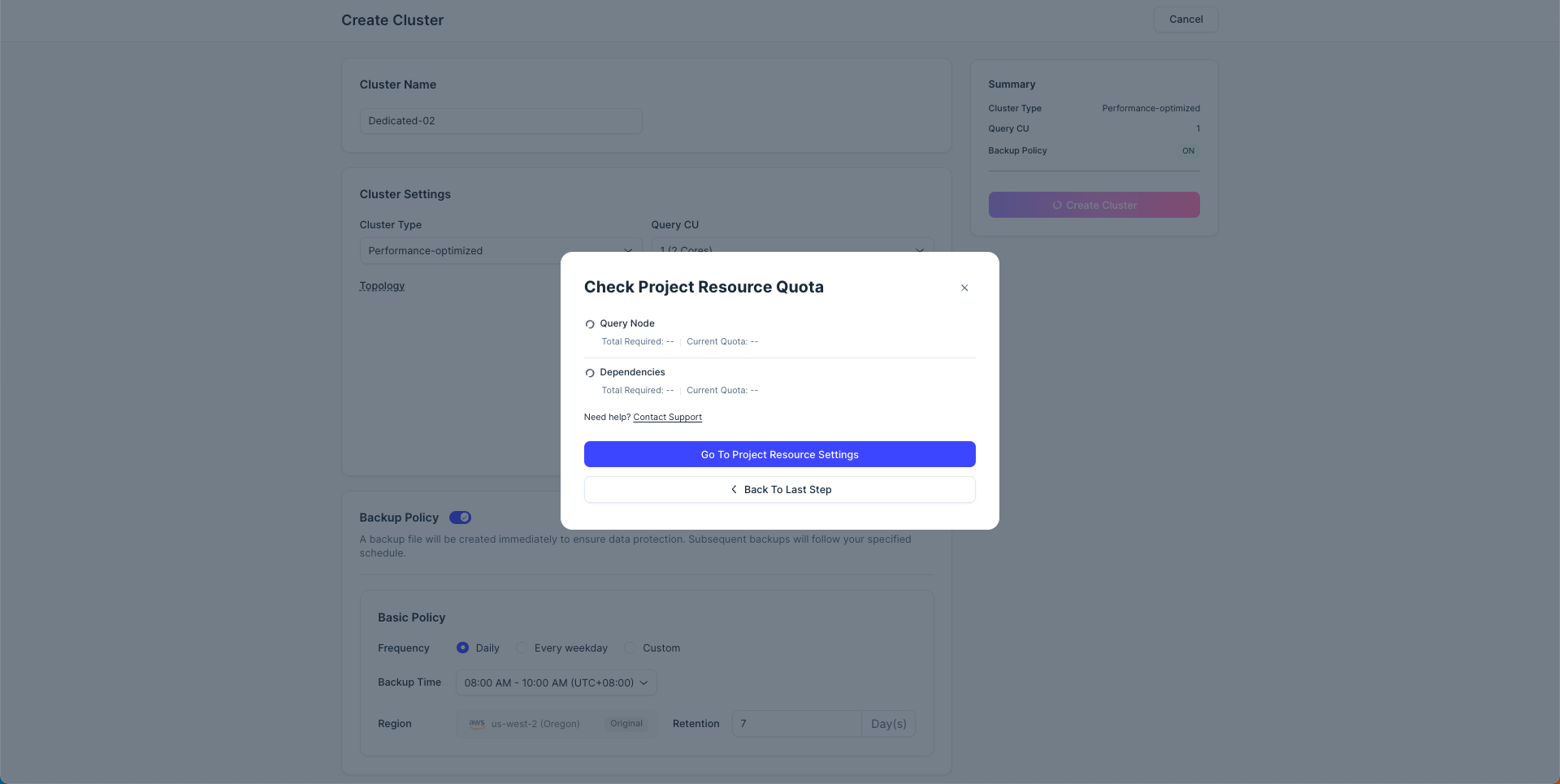Click the spinner icon on Create Cluster button
The image size is (1560, 784).
1057,206
